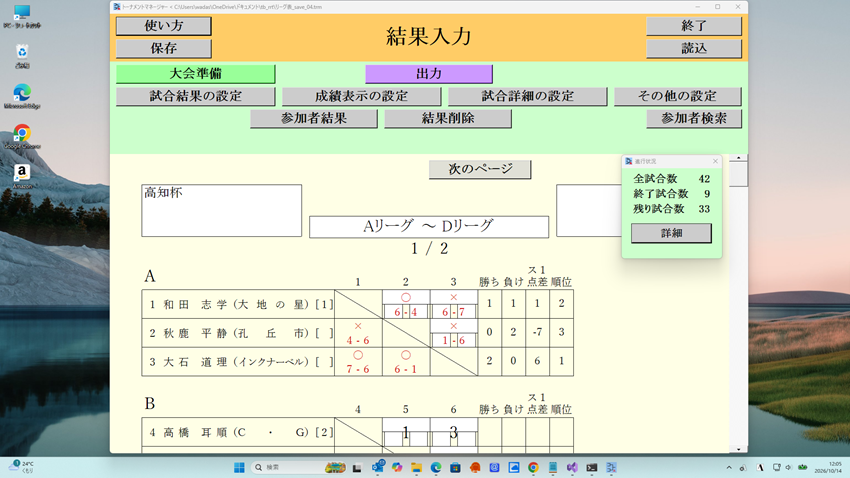This screenshot has height=478, width=850.
Task: Click the IME input mode indicator
Action: [x=760, y=467]
